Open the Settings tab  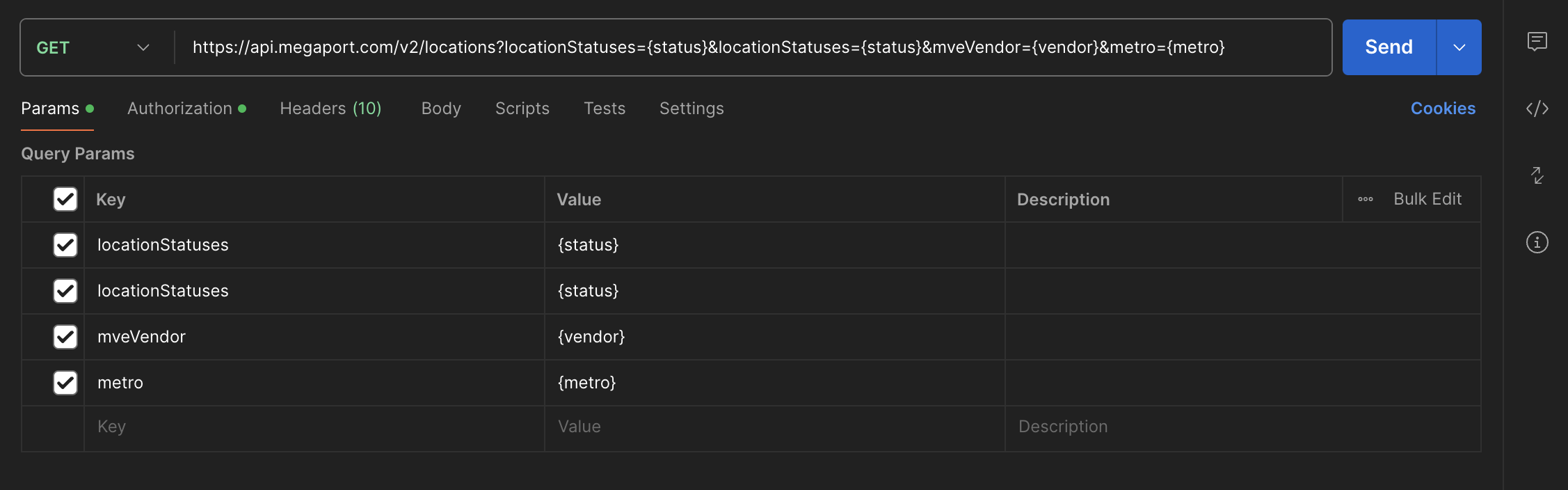click(691, 109)
